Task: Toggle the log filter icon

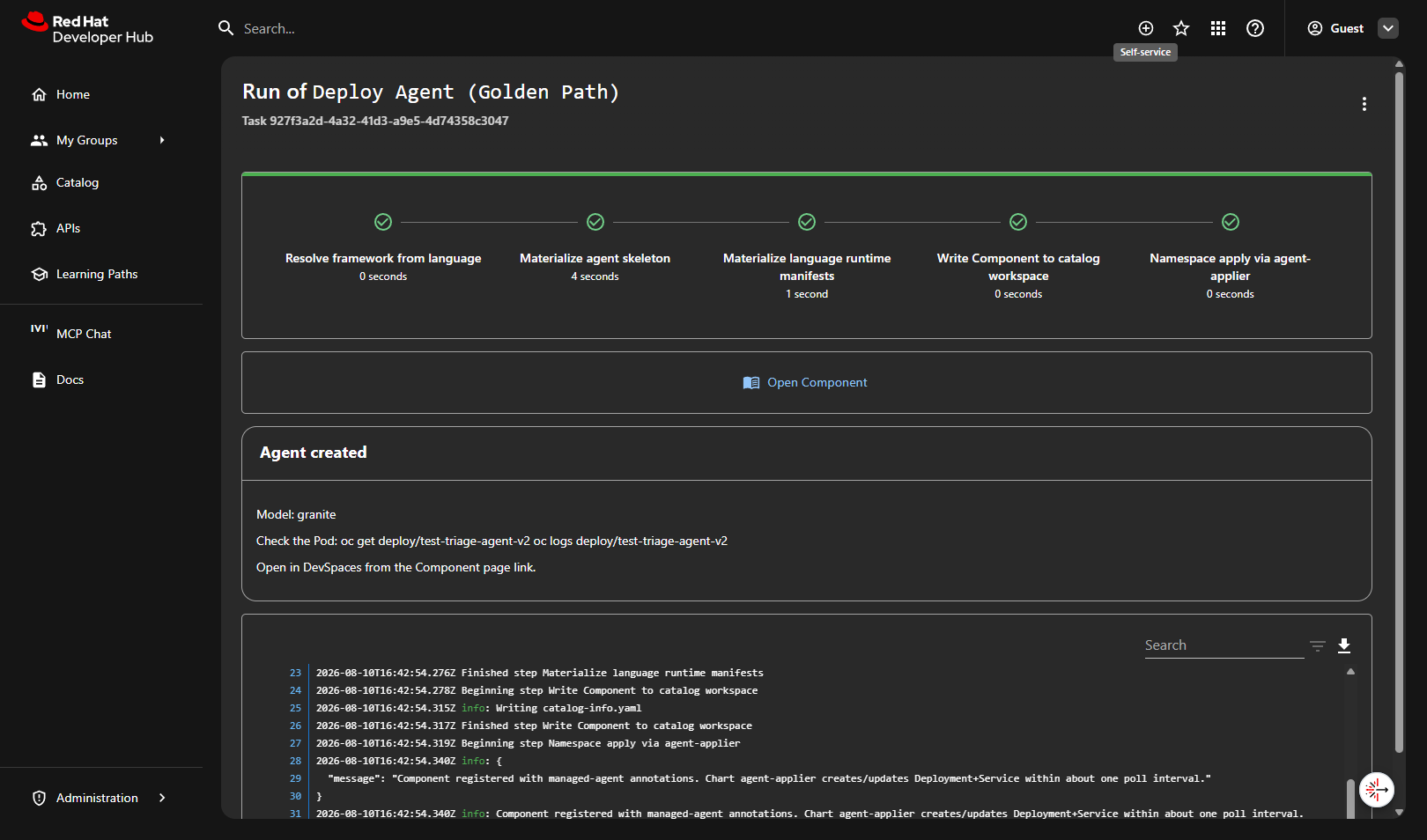Action: [1318, 645]
